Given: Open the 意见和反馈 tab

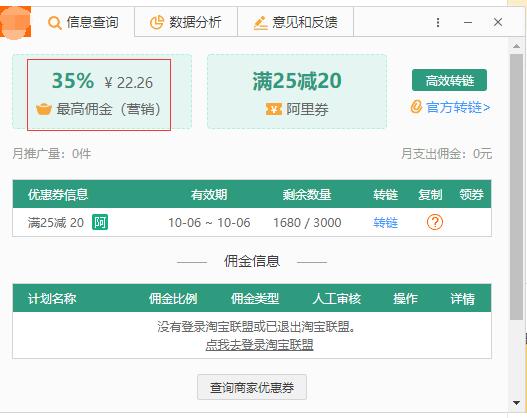Looking at the screenshot, I should 295,23.
